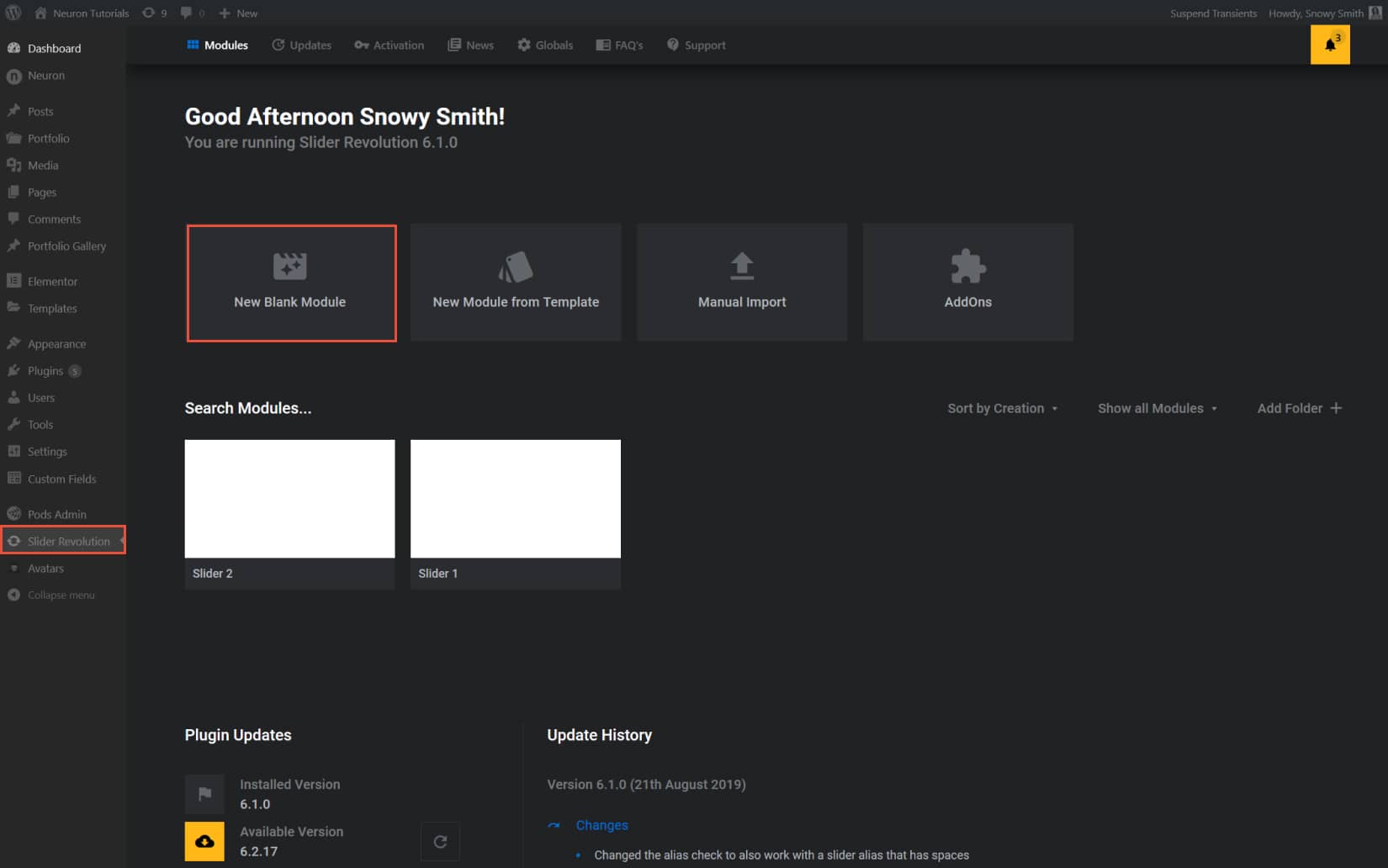Open the Sort by Creation dropdown
Image resolution: width=1388 pixels, height=868 pixels.
pos(1002,408)
